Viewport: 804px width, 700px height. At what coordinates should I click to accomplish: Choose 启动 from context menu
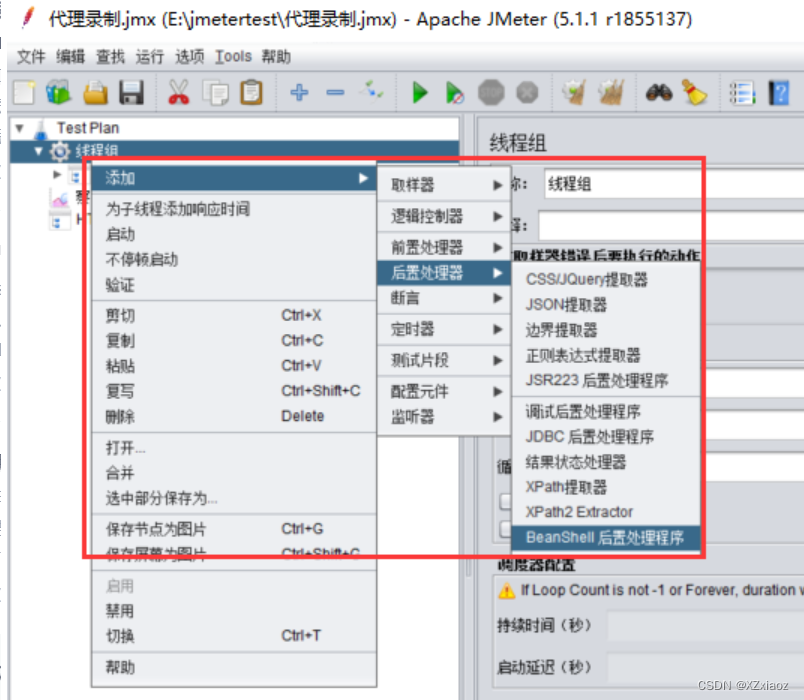pos(234,234)
